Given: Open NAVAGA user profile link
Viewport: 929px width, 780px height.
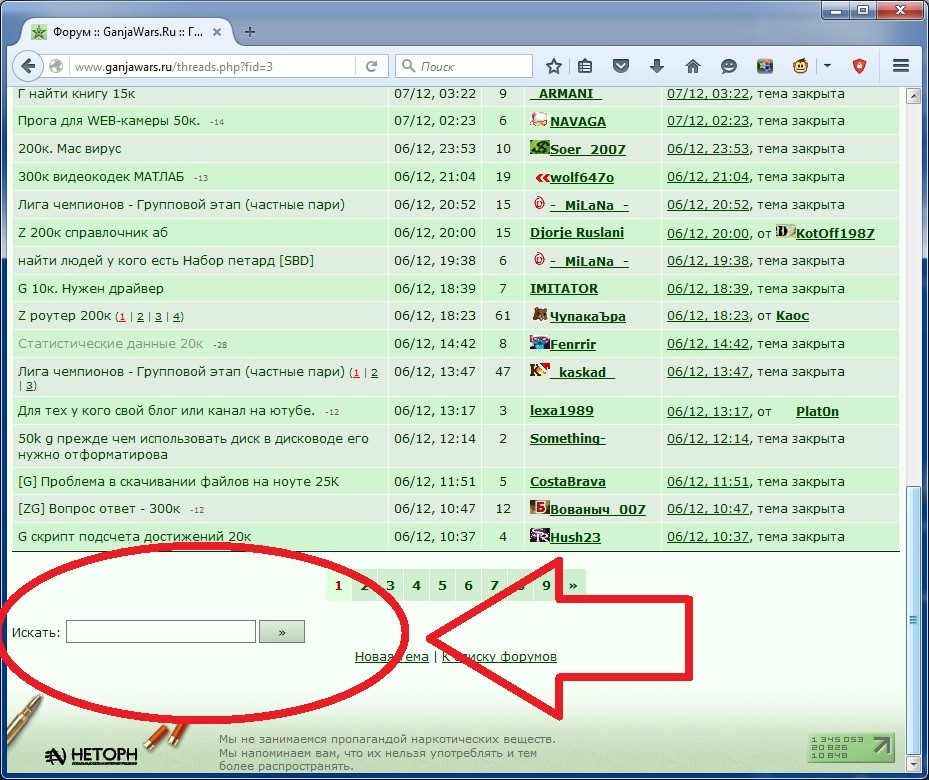Looking at the screenshot, I should click(578, 121).
